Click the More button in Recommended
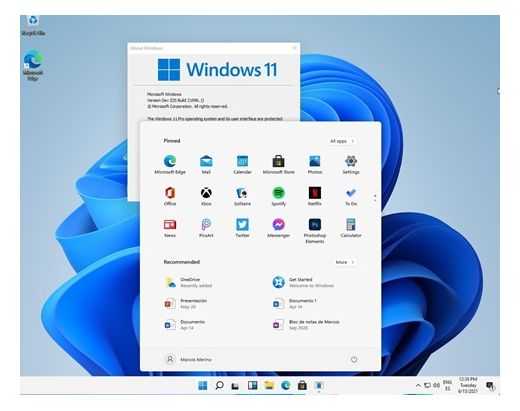Screen dimensions: 520x411 tap(345, 262)
